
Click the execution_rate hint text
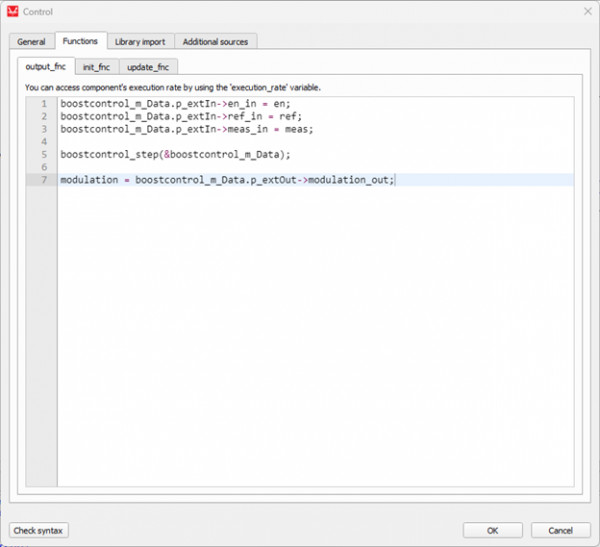pos(173,88)
